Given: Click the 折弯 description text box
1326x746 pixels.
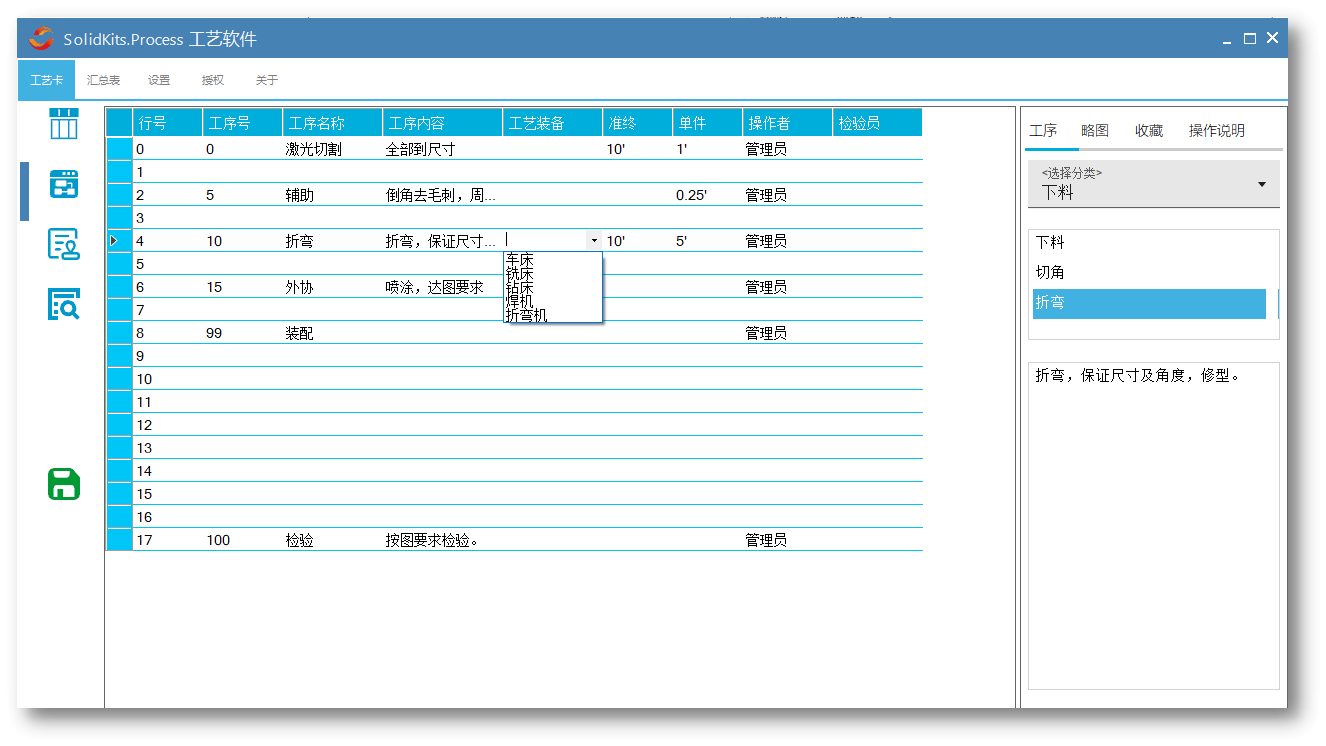Looking at the screenshot, I should tap(1153, 525).
